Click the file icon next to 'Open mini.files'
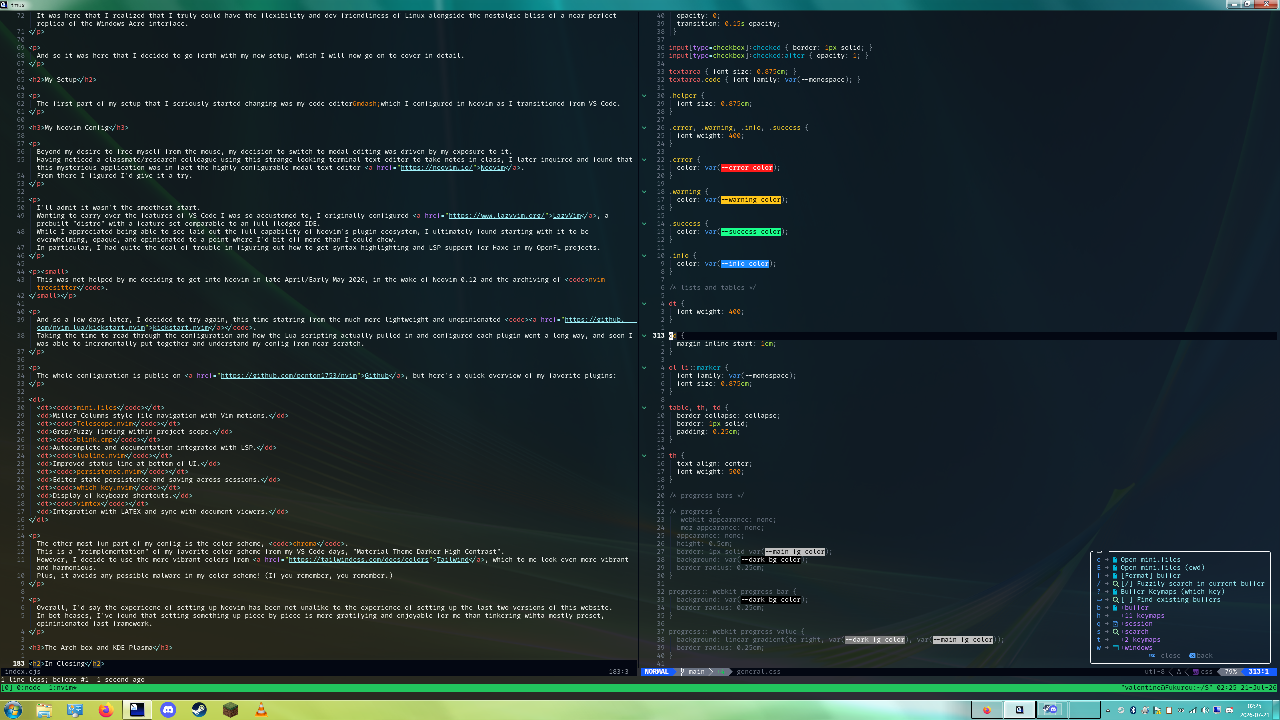 (1115, 560)
